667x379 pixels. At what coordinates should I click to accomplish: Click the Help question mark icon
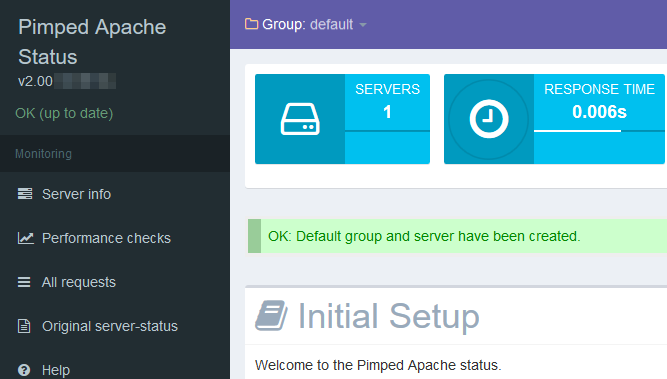tap(24, 370)
